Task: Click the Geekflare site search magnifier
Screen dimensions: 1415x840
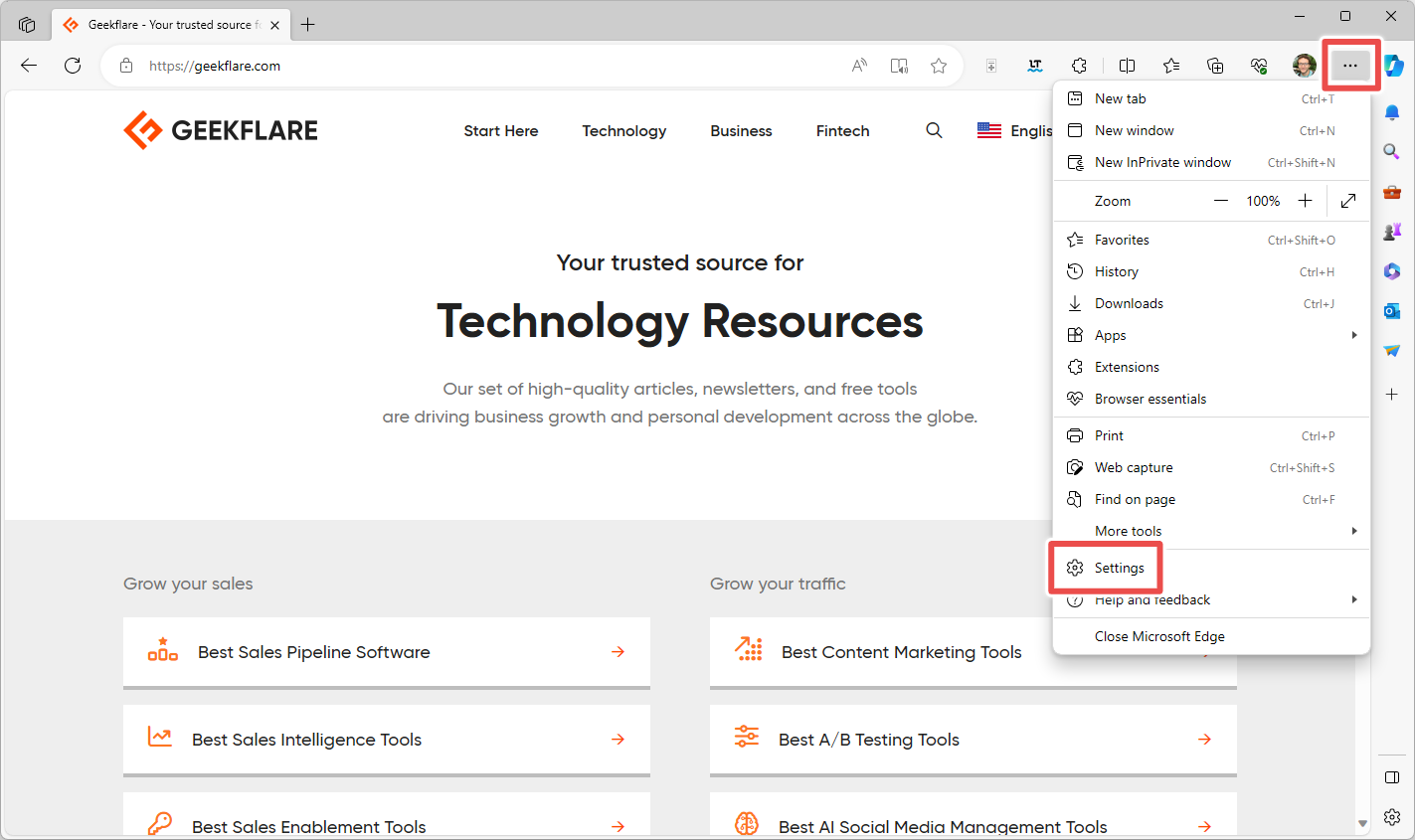Action: pyautogui.click(x=934, y=130)
